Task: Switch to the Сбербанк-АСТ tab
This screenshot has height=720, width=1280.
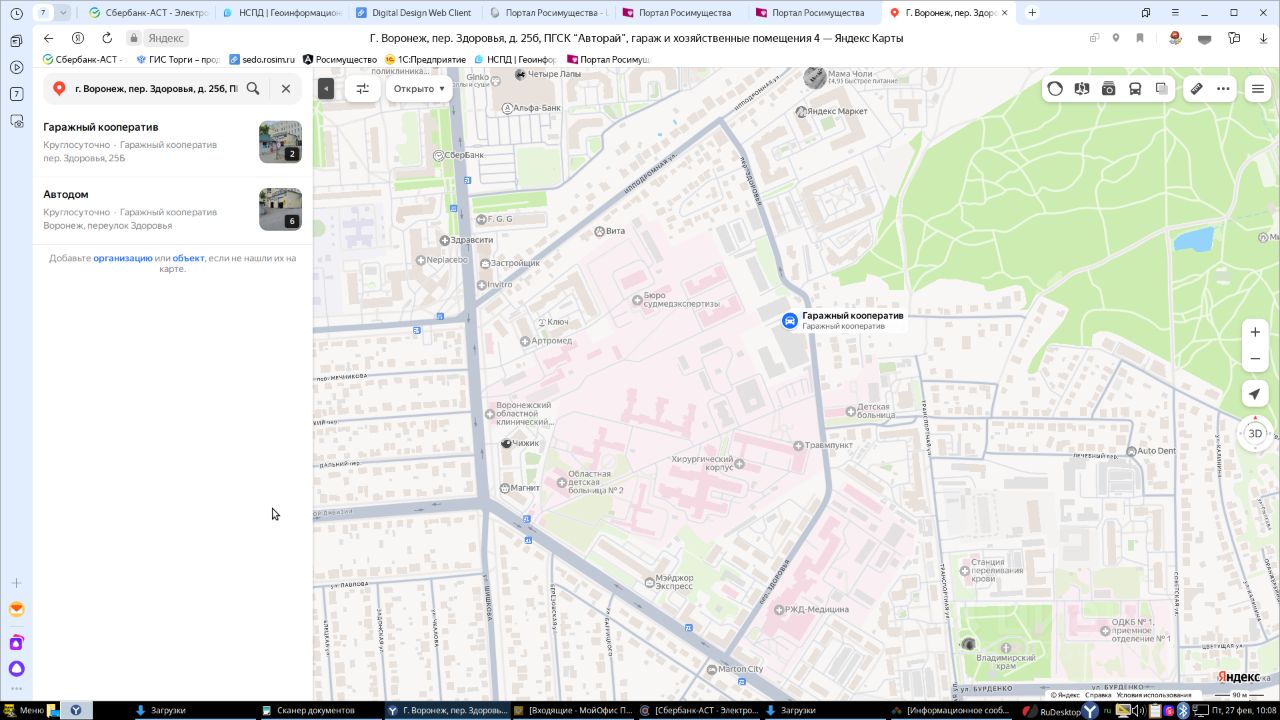Action: click(148, 13)
